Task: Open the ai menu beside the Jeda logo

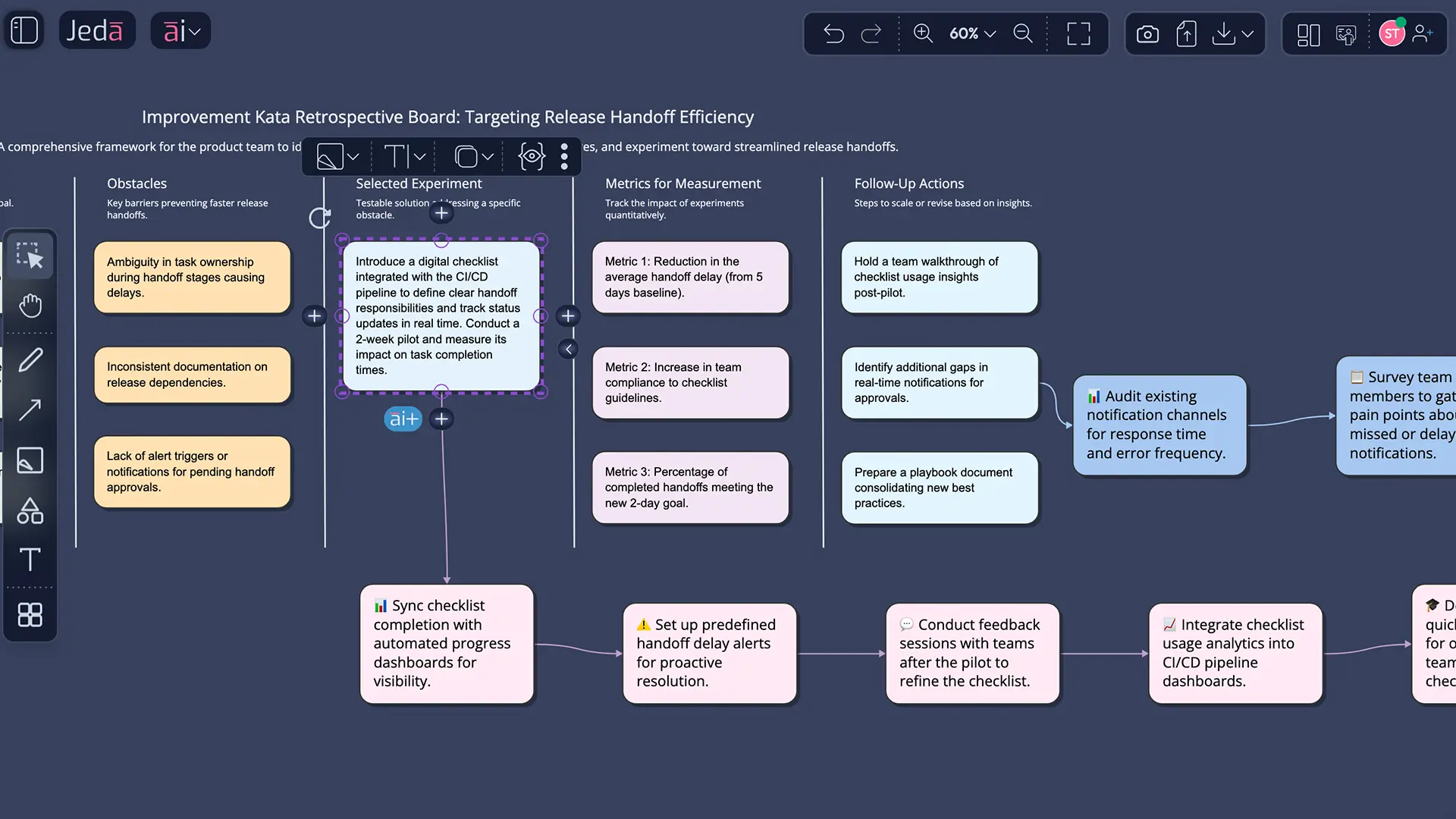Action: [180, 30]
